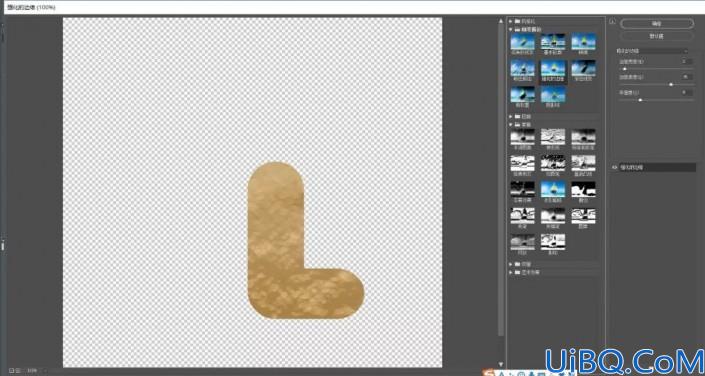
Task: Collapse the 画笔描边 (Brush Strokes) folder
Action: [511, 29]
